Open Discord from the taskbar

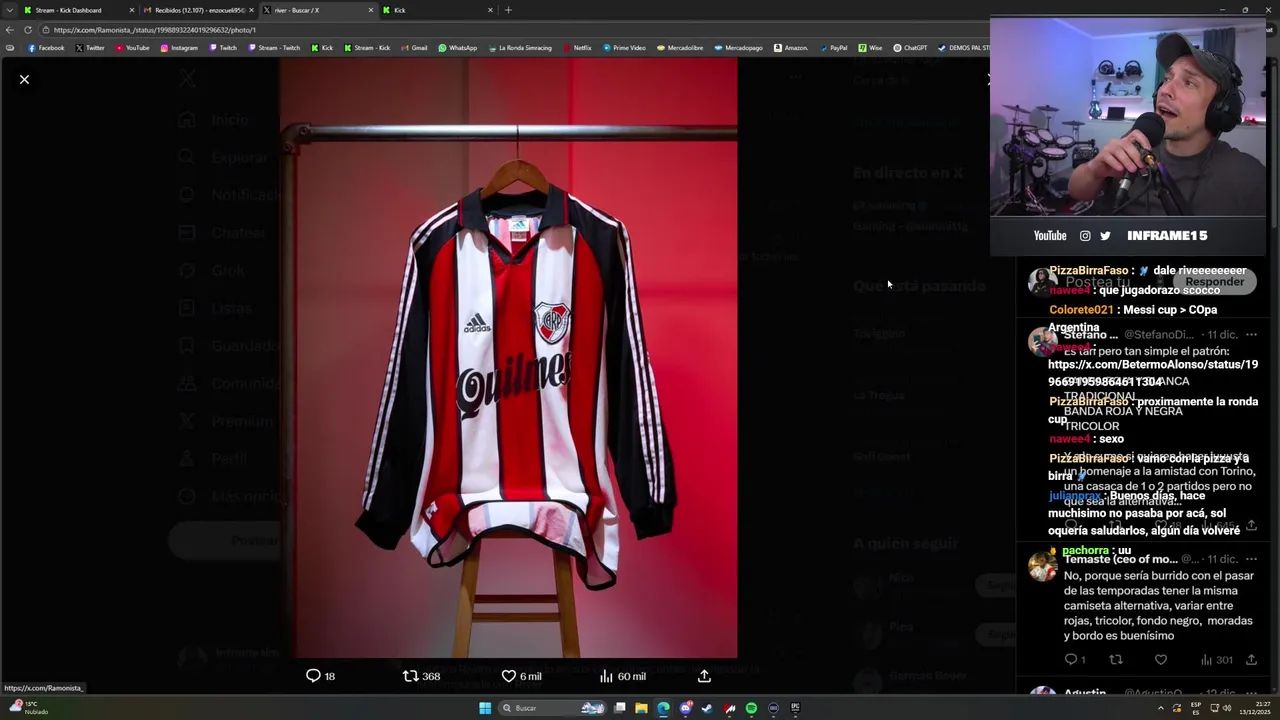[685, 708]
